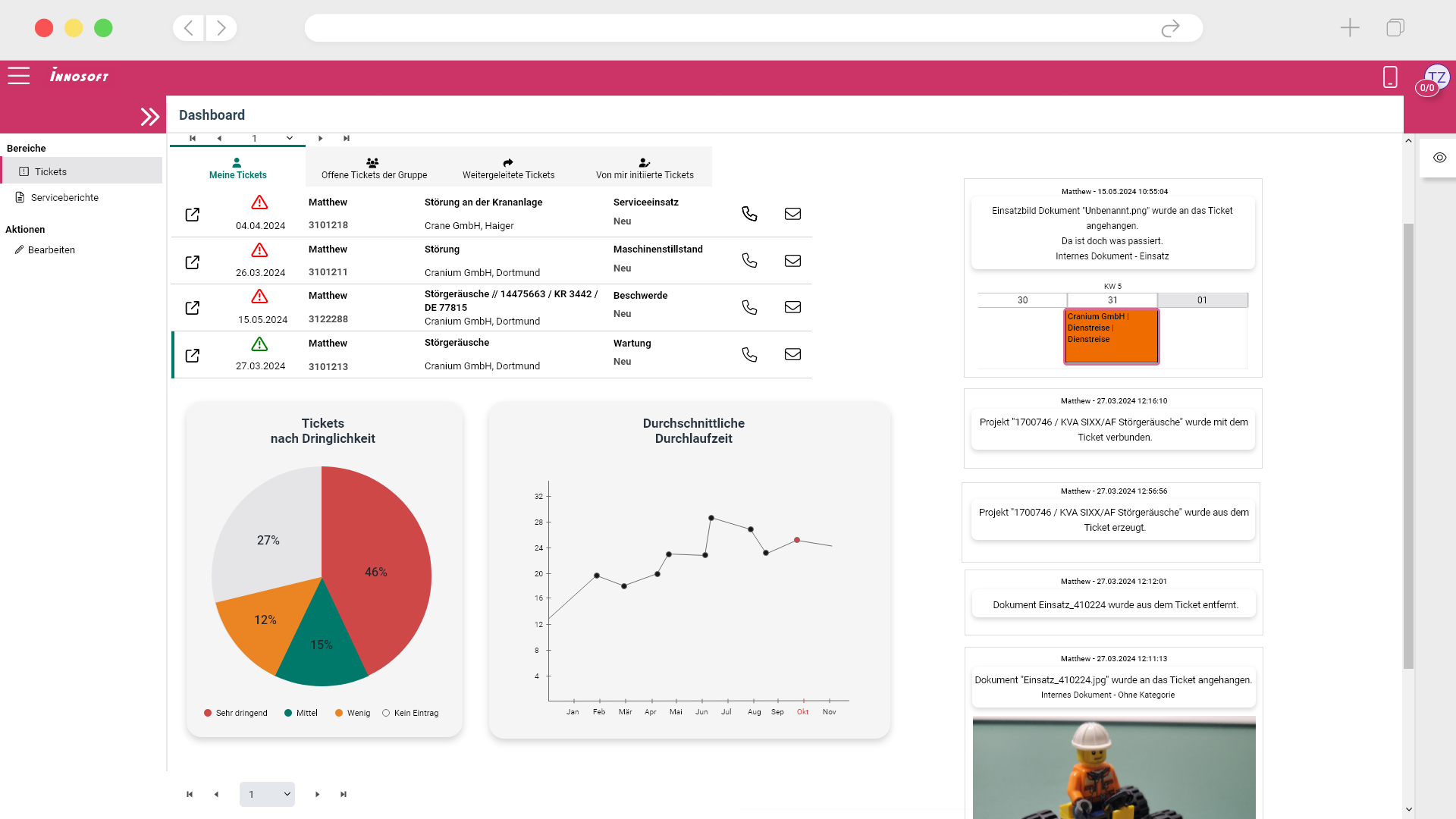Open the Serviceberichte section
The image size is (1456, 819).
pos(64,197)
